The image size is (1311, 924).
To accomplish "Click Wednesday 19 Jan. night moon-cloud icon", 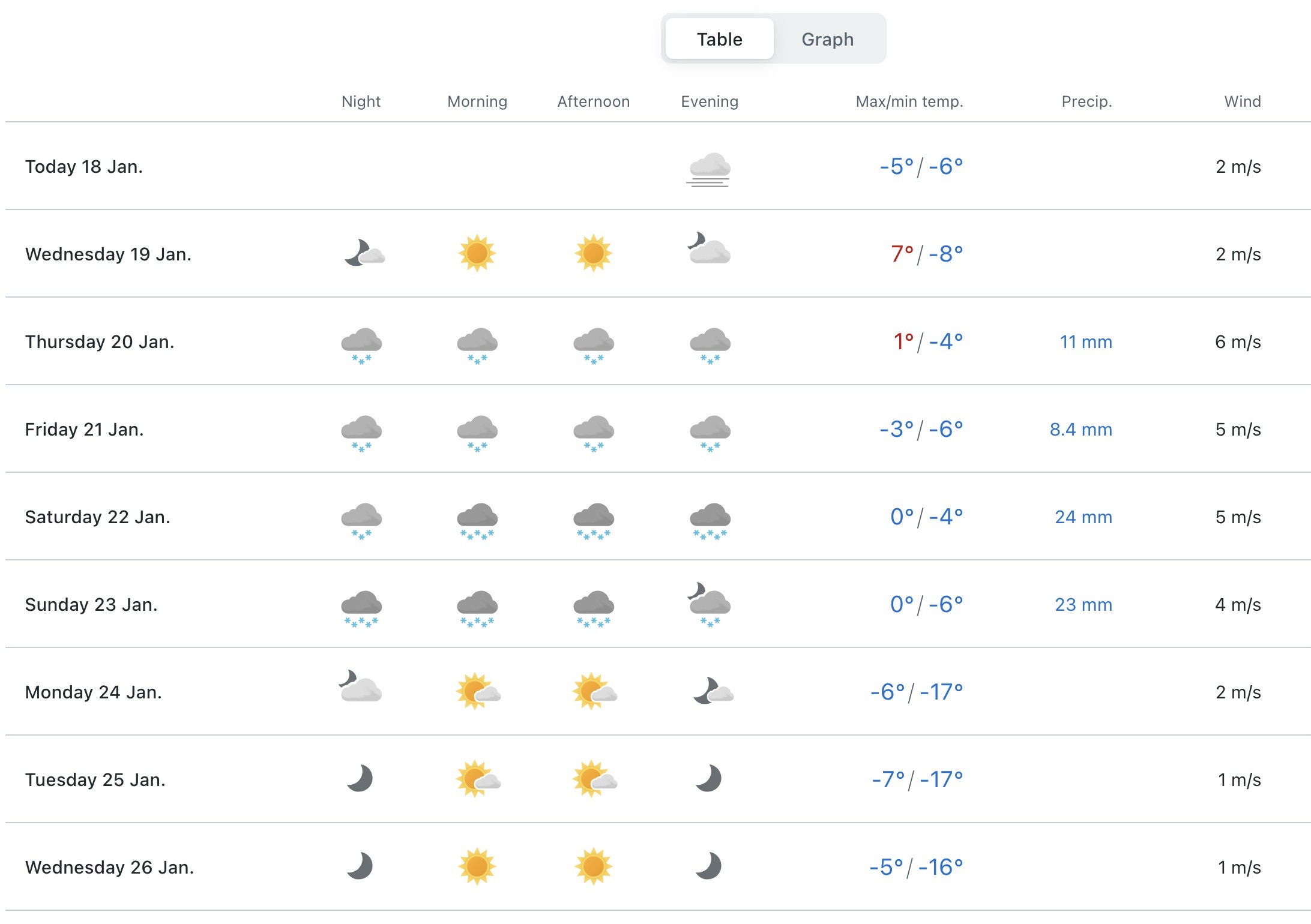I will (x=364, y=254).
